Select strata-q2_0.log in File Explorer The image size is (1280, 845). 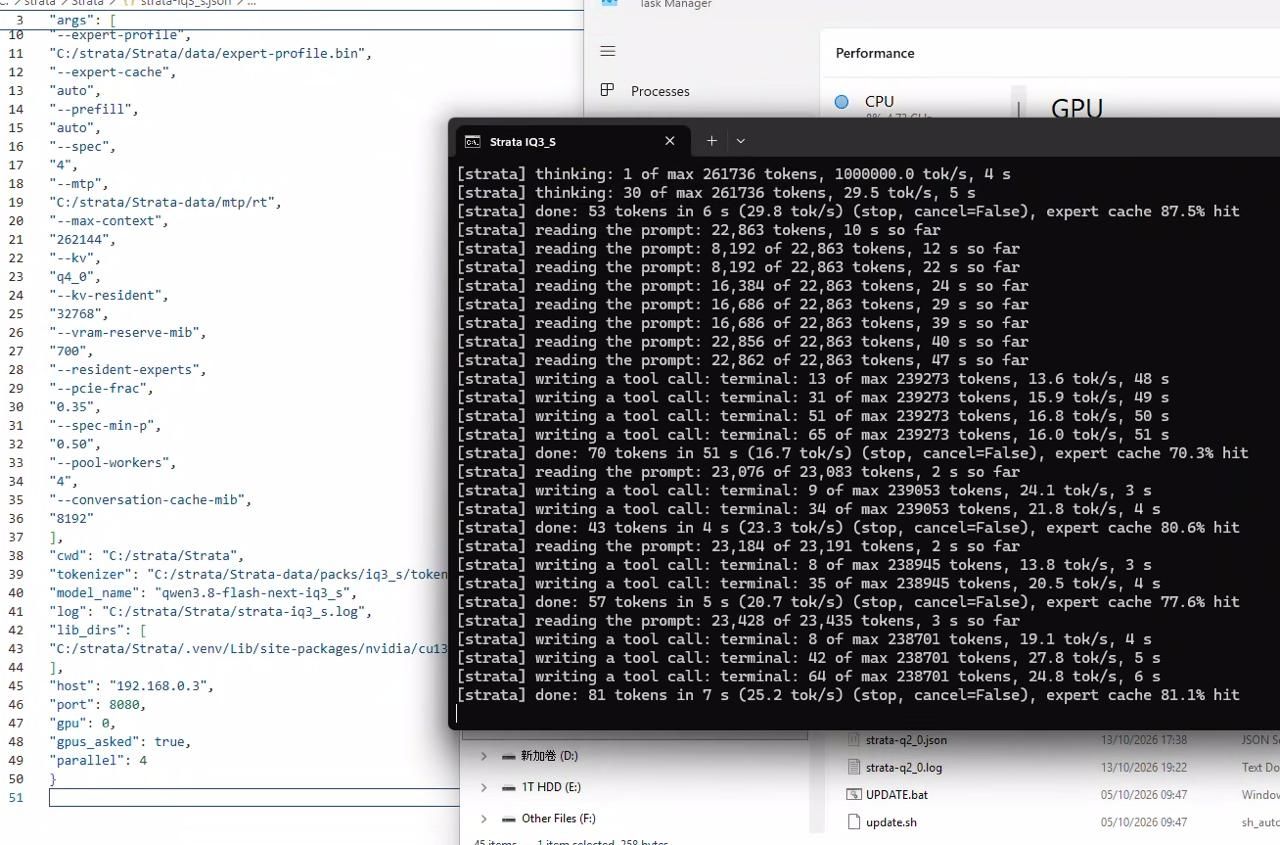pyautogui.click(x=904, y=767)
